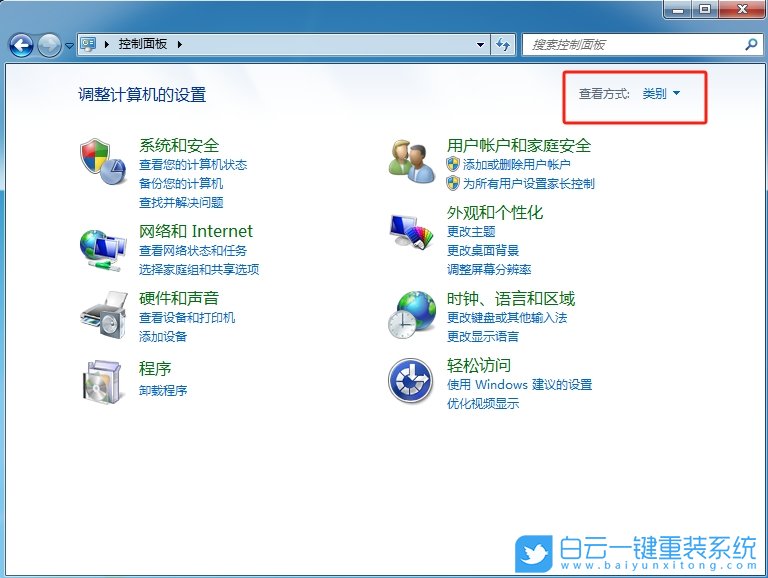Click the refresh icon beside address bar
768x578 pixels.
tap(503, 45)
